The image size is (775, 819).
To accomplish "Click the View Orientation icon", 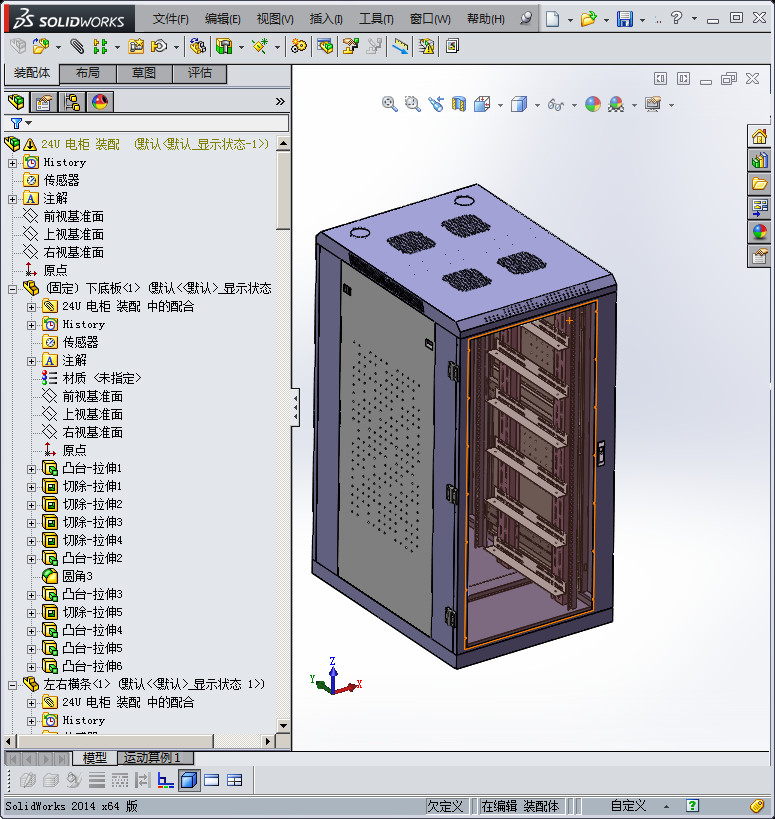I will pyautogui.click(x=482, y=104).
